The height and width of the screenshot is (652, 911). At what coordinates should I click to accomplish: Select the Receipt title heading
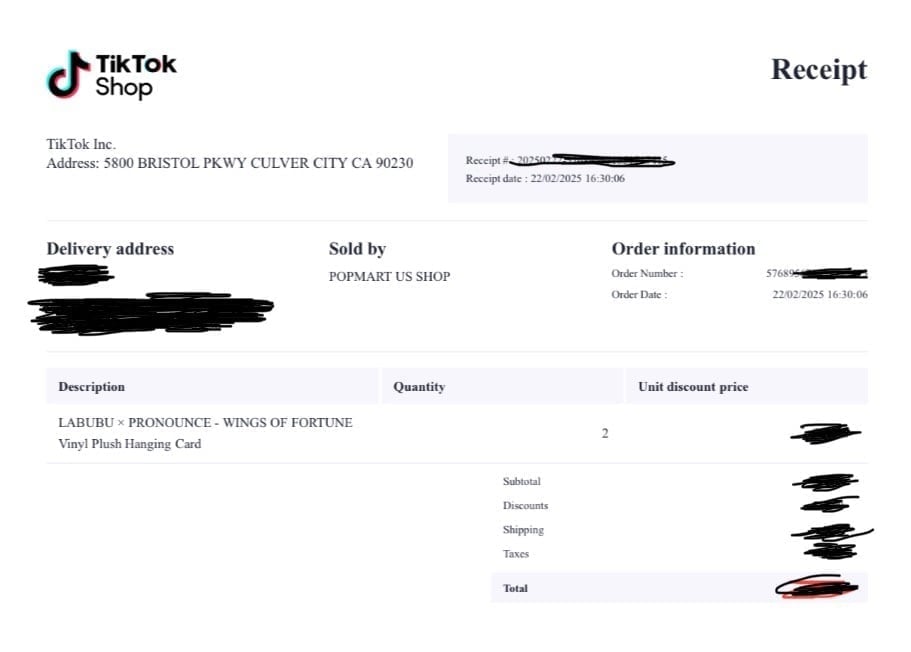[819, 70]
